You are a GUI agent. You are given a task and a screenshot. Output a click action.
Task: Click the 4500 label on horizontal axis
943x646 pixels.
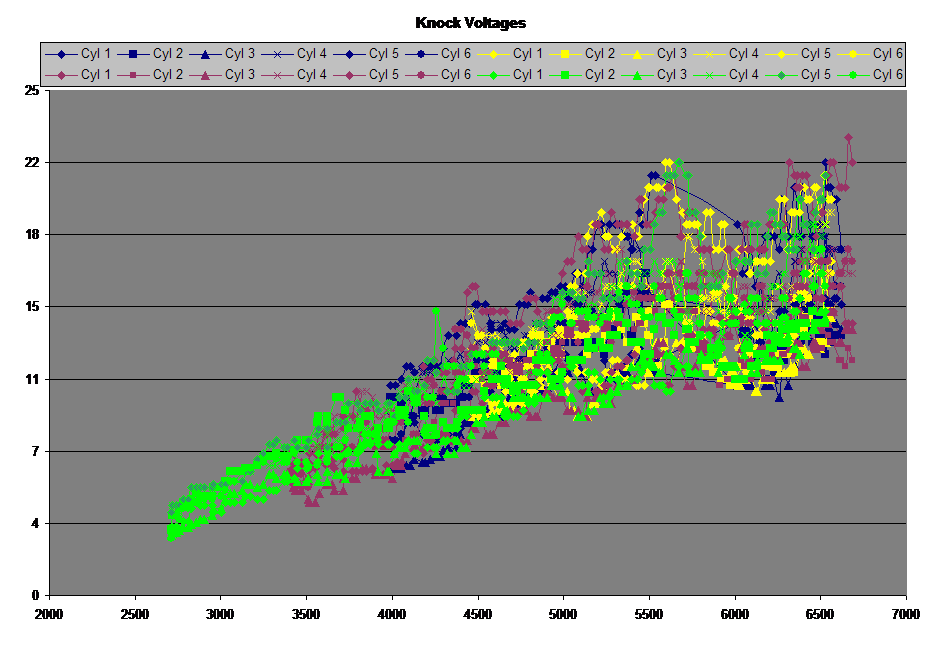point(478,614)
